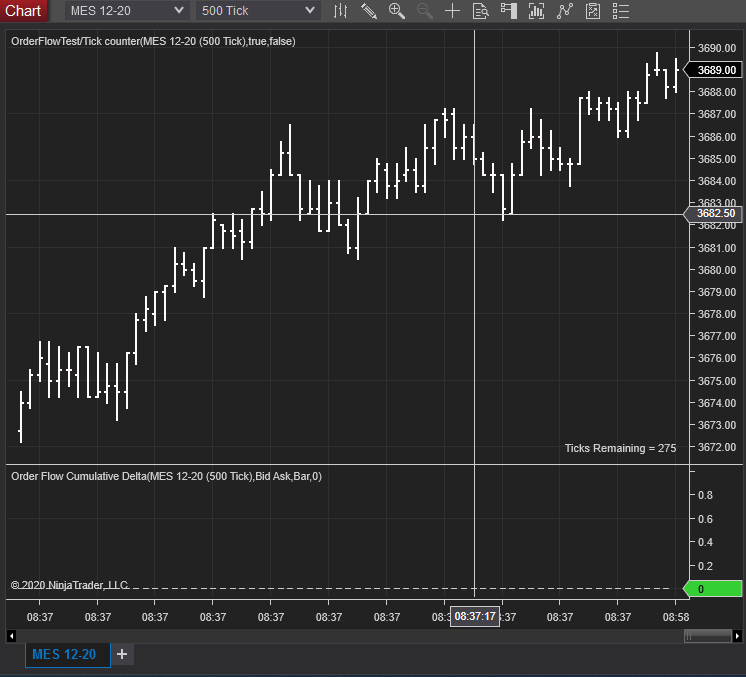This screenshot has width=746, height=677.
Task: Open the Indicators icon in toolbar
Action: 536,10
